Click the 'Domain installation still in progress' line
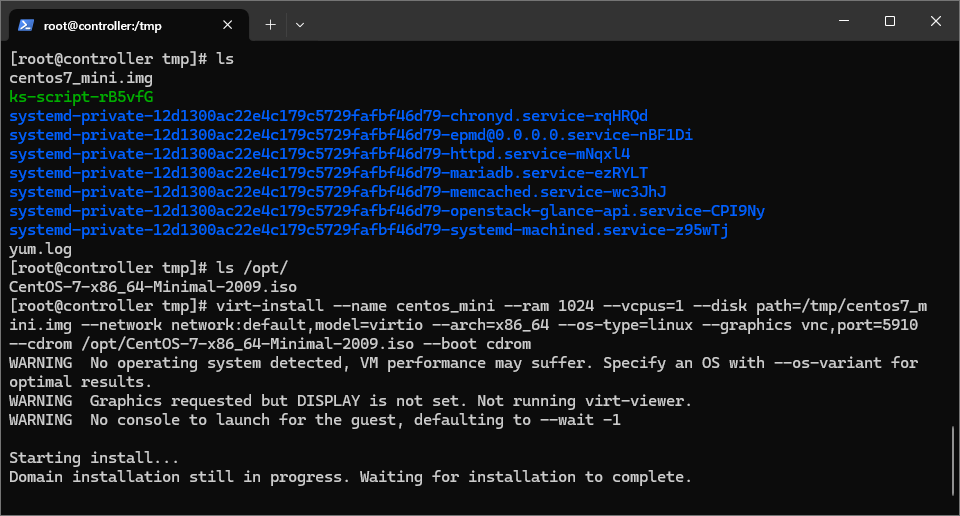960x516 pixels. [350, 477]
